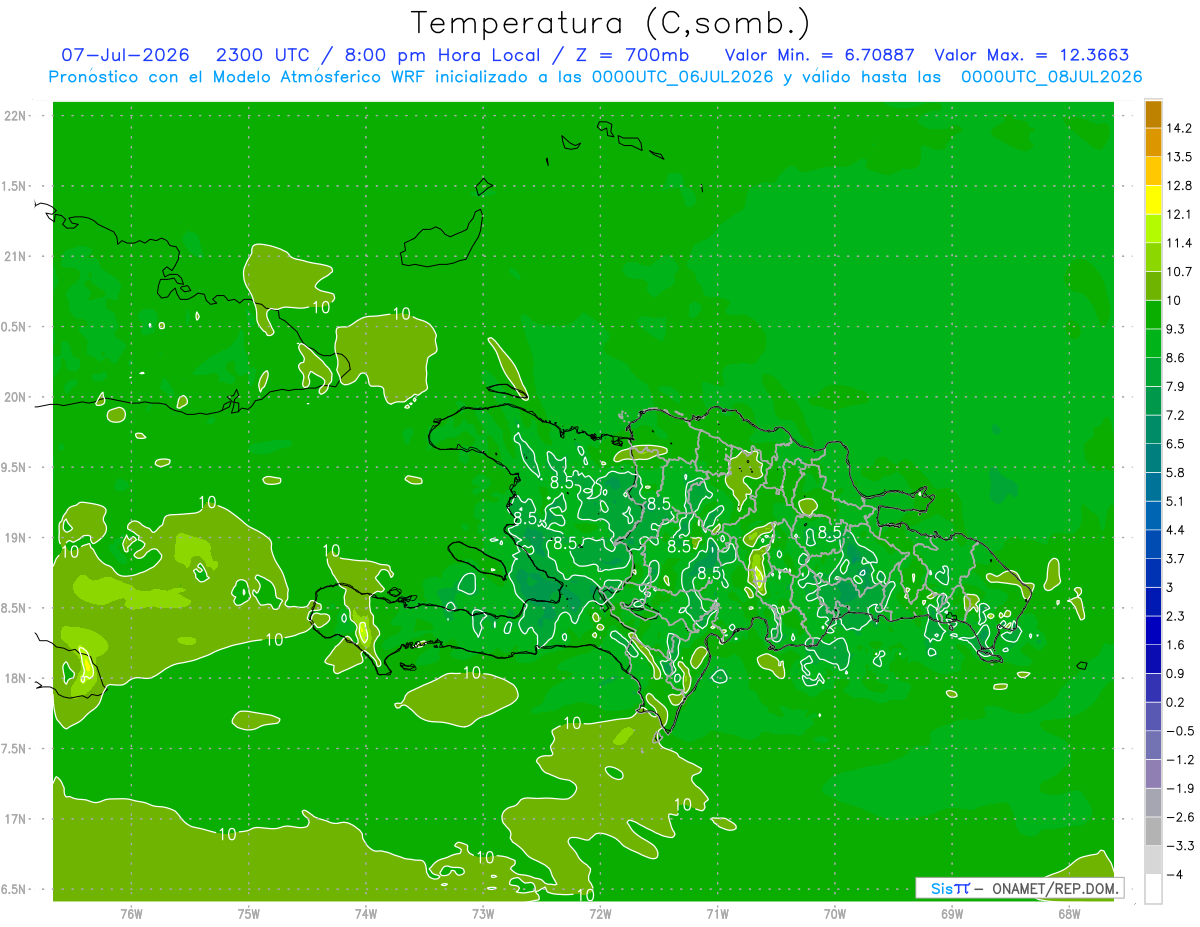1200x927 pixels.
Task: Pick the olive legend swatch between 10 and 10.7
Action: (1153, 286)
